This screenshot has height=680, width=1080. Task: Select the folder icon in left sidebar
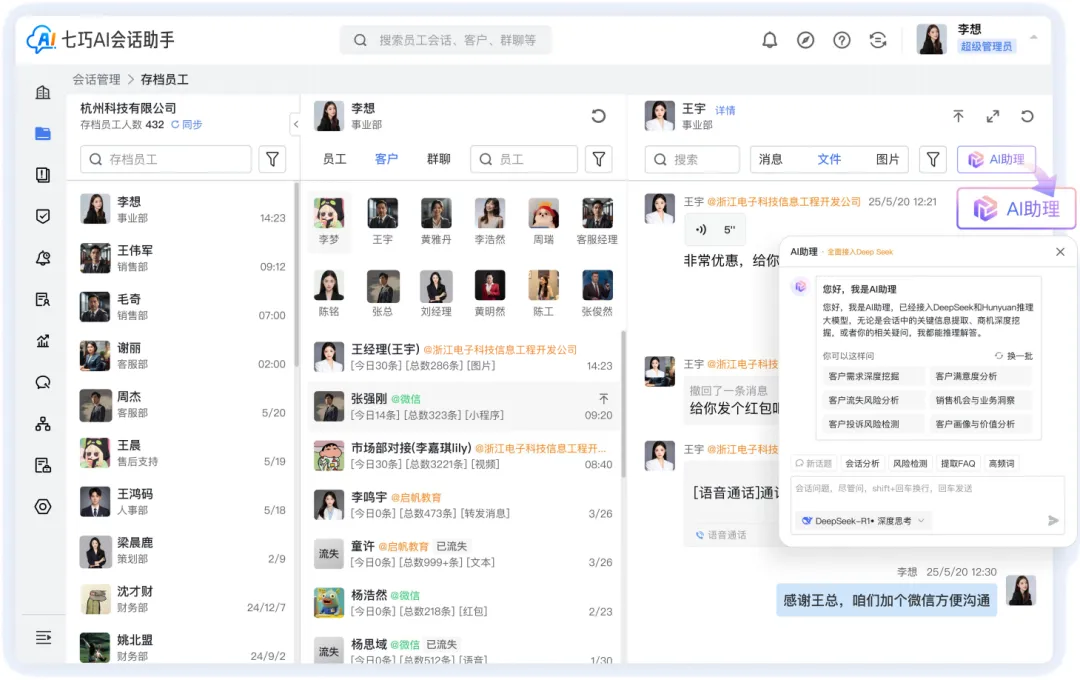pyautogui.click(x=43, y=133)
